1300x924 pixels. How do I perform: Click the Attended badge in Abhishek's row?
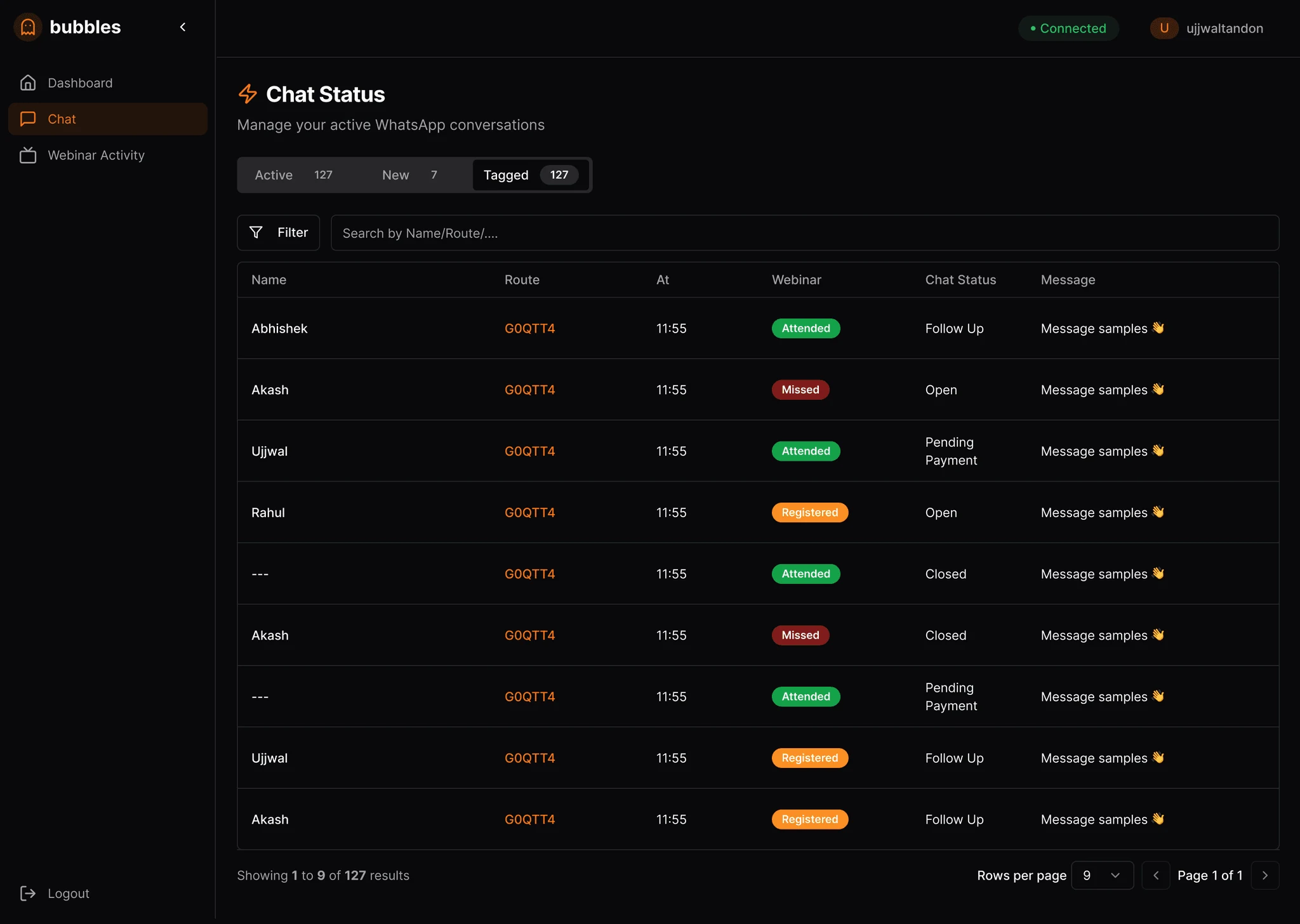806,329
